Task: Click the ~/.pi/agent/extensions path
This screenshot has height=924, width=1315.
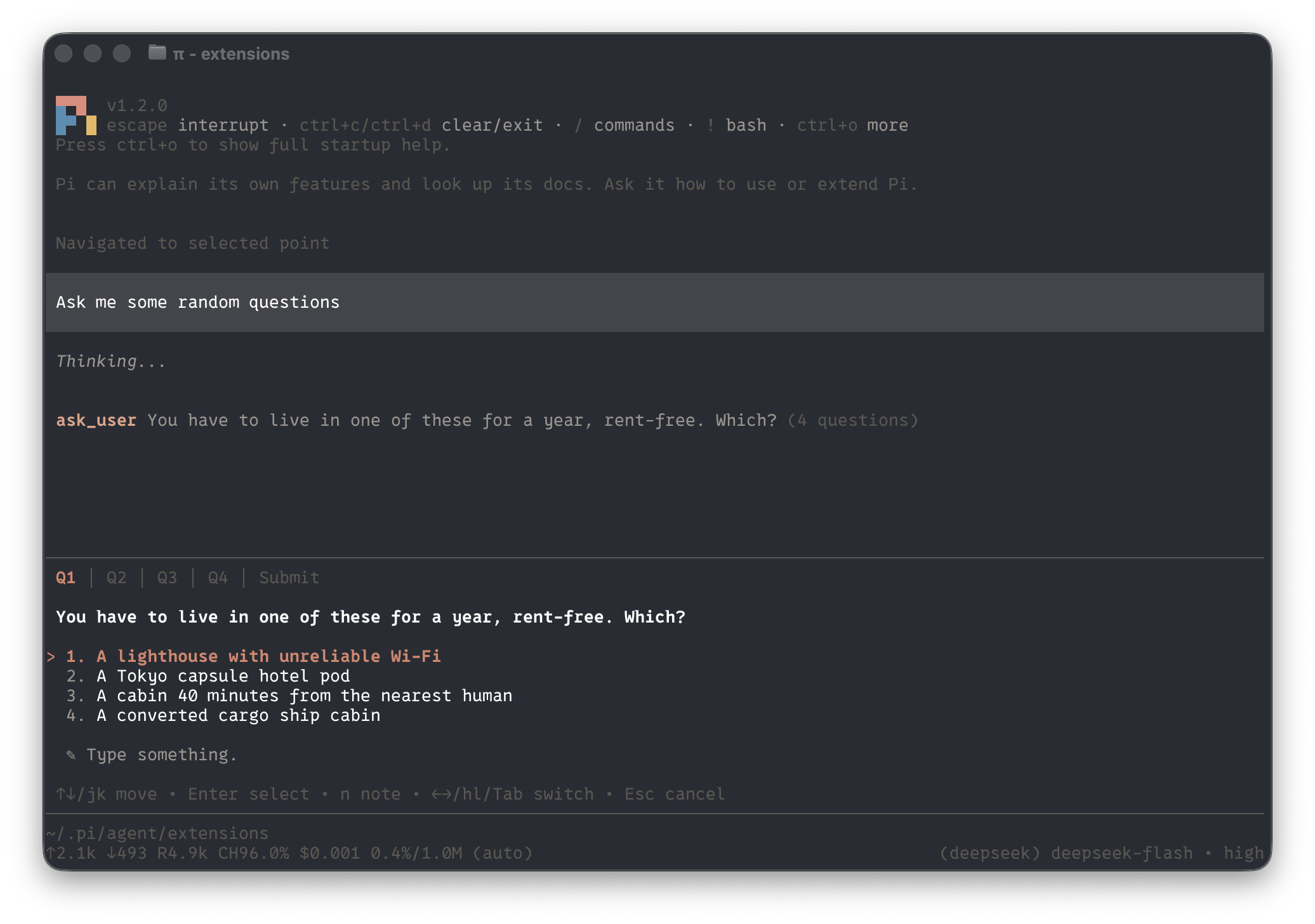Action: click(157, 833)
